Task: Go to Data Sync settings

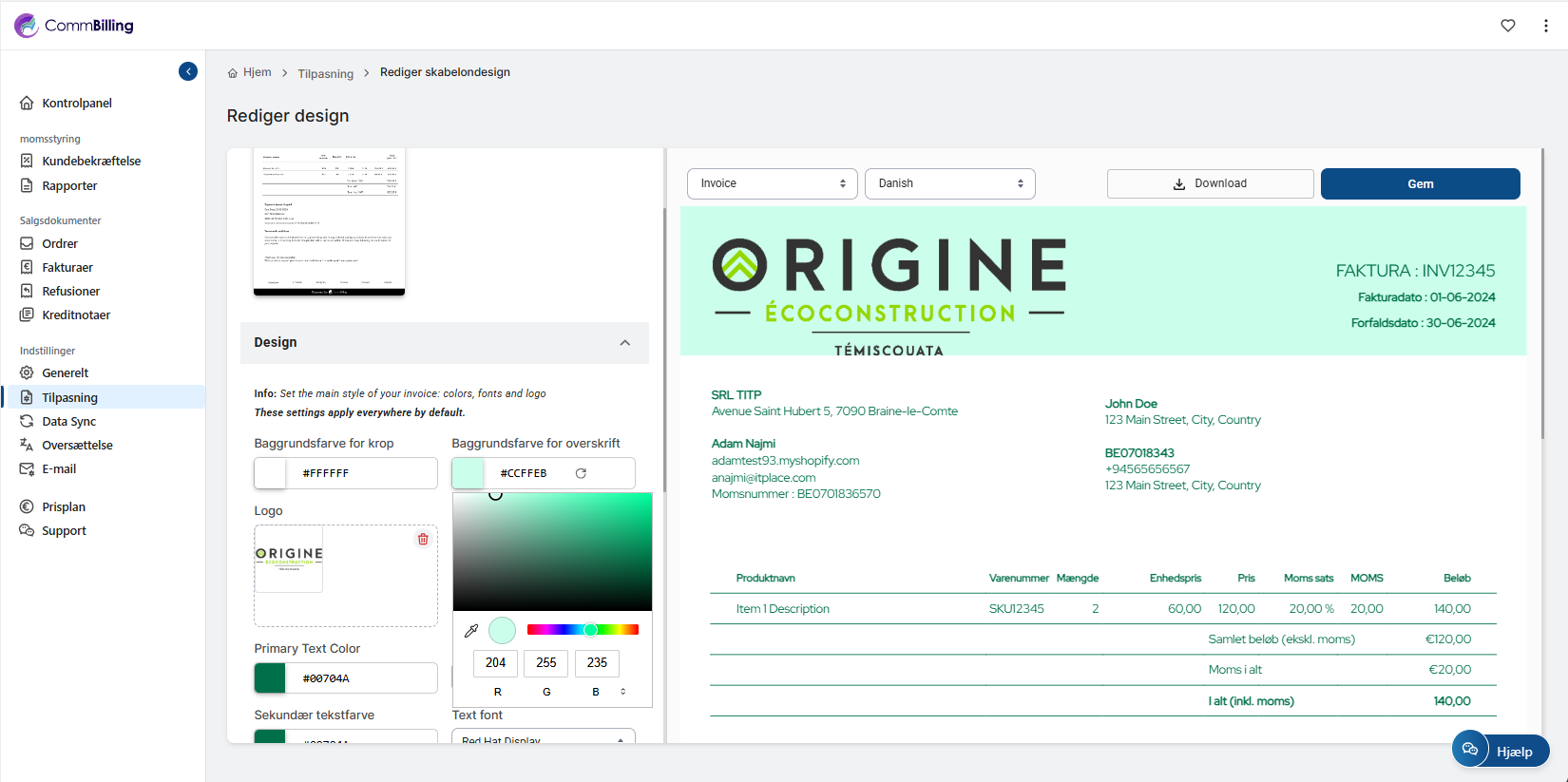Action: pos(68,422)
